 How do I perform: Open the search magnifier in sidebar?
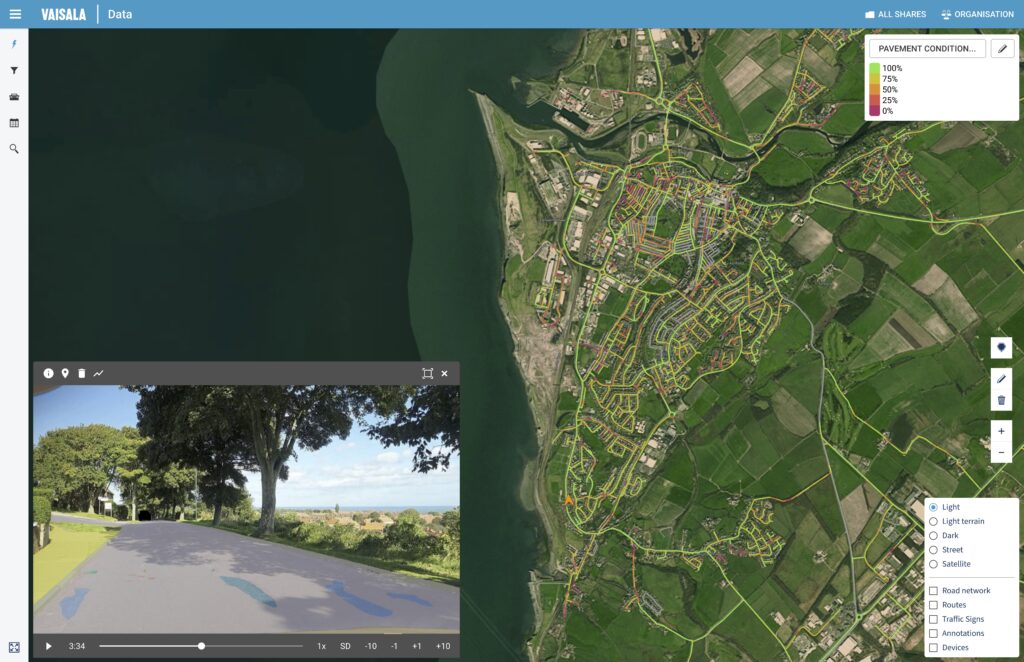click(14, 149)
